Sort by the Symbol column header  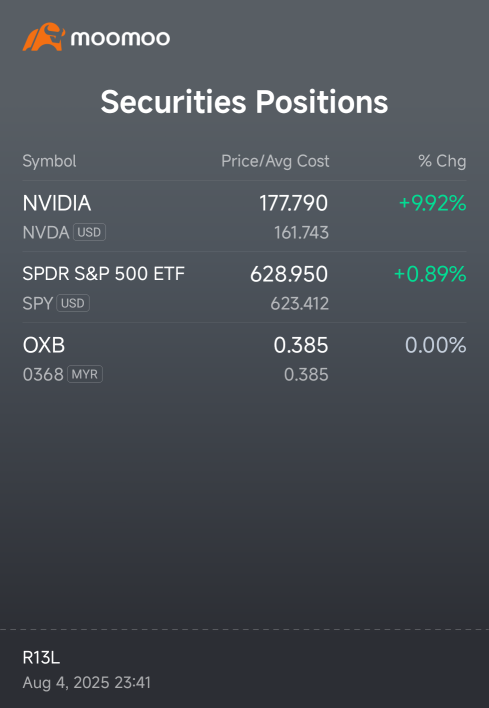(x=50, y=161)
